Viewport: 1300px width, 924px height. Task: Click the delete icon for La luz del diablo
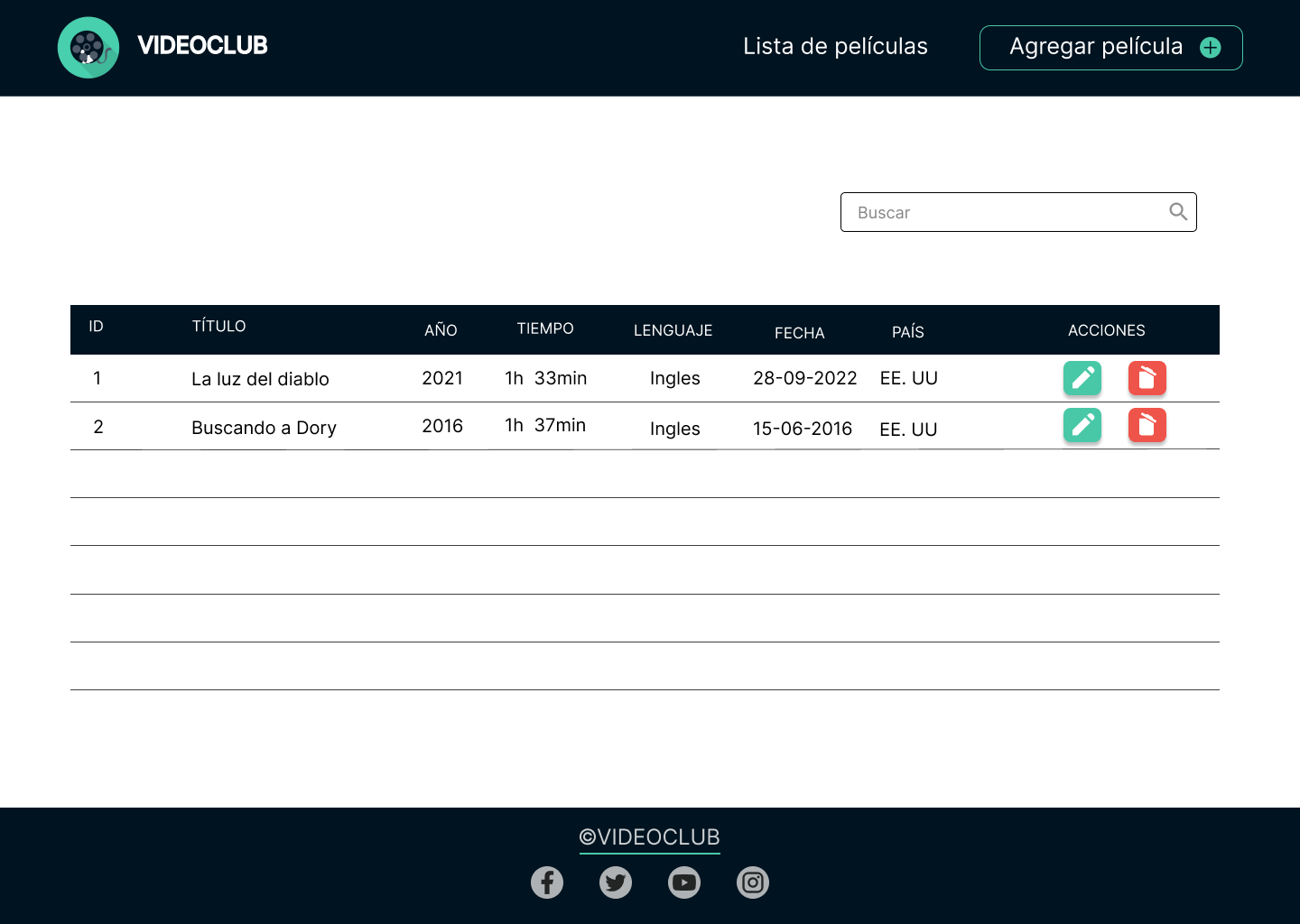point(1147,378)
